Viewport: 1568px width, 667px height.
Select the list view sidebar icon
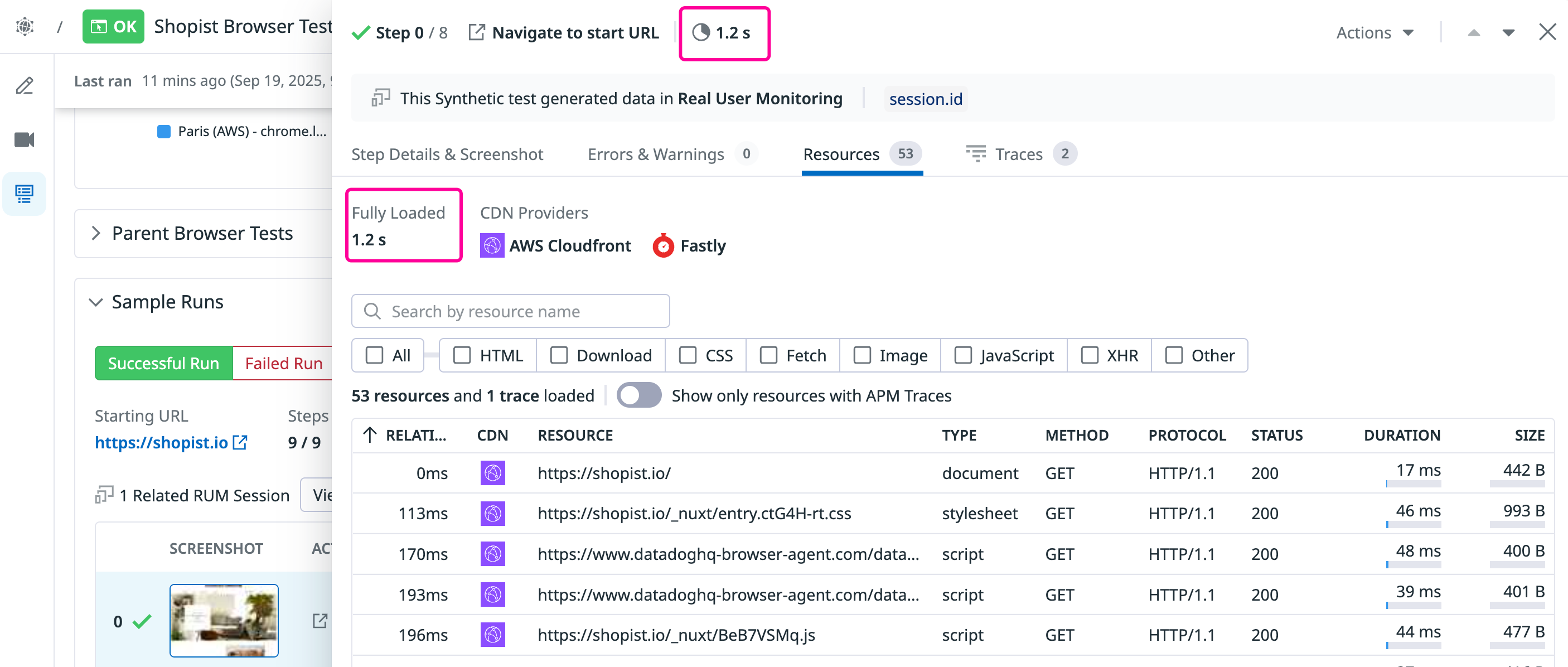(x=25, y=194)
